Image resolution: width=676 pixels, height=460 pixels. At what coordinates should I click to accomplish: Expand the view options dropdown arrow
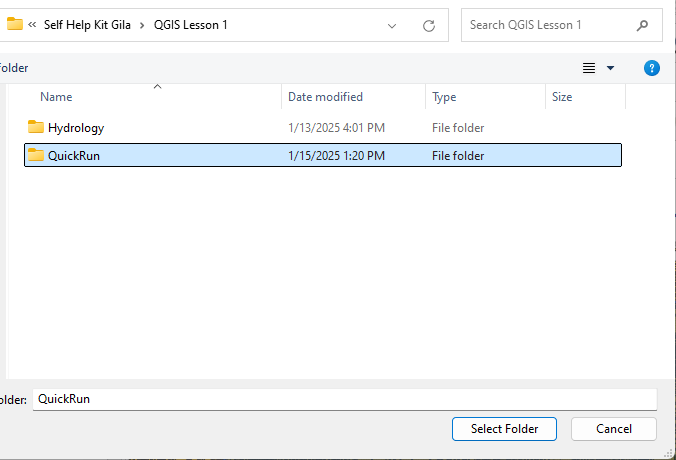coord(611,68)
